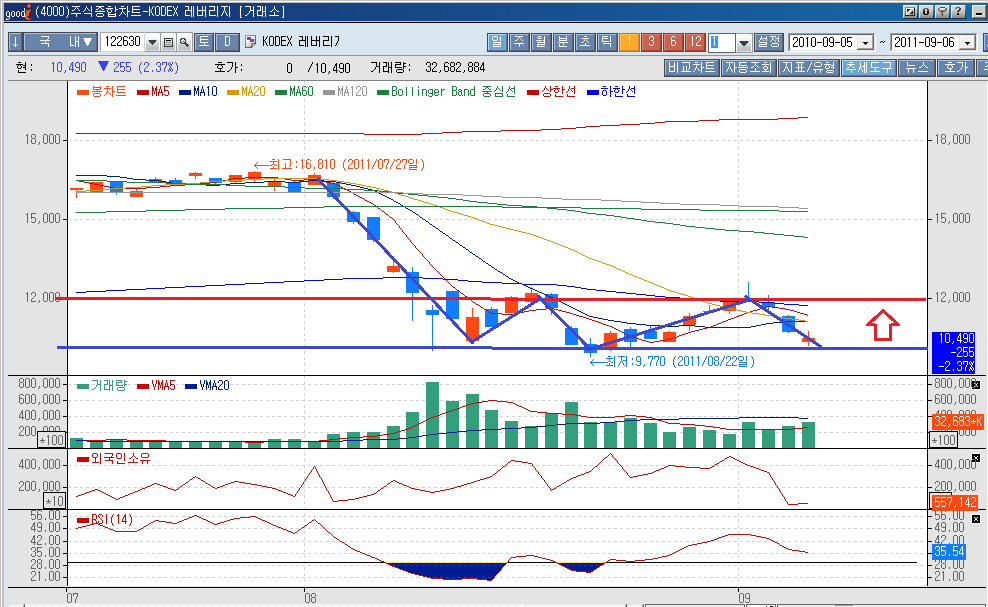Click the 0 button next to 토
Image resolution: width=988 pixels, height=607 pixels.
(x=227, y=42)
